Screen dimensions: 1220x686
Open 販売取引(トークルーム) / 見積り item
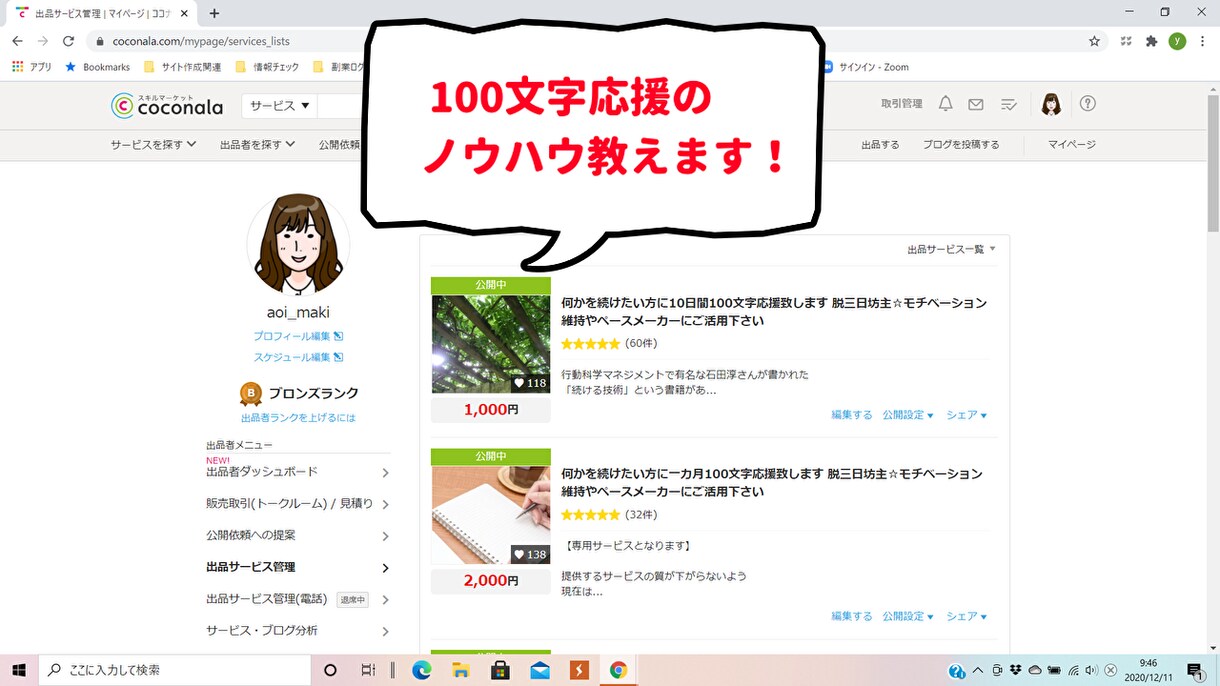pos(298,504)
